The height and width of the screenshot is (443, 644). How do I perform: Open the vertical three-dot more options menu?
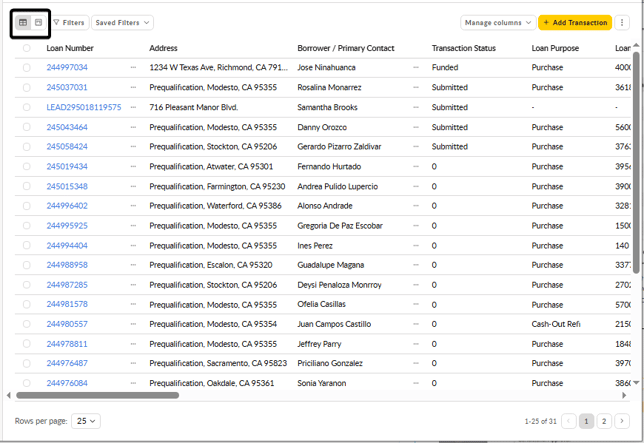pos(622,23)
